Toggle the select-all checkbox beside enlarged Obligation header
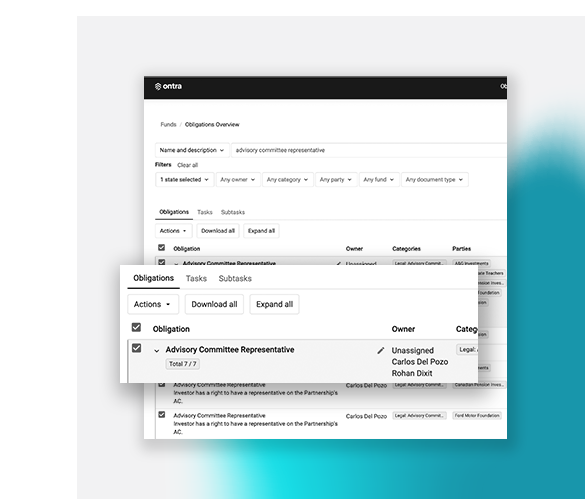The width and height of the screenshot is (585, 499). [137, 327]
